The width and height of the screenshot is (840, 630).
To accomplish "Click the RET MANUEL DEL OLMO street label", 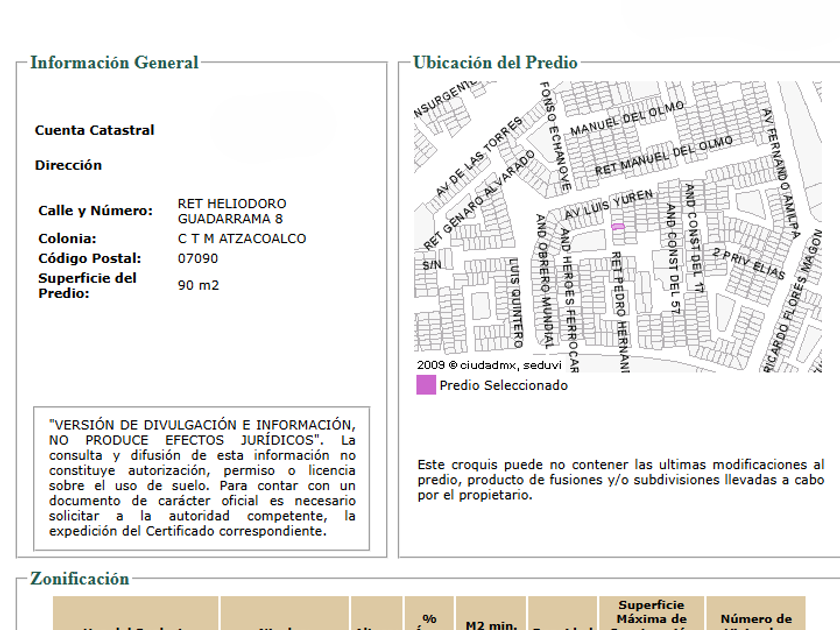I will click(664, 158).
